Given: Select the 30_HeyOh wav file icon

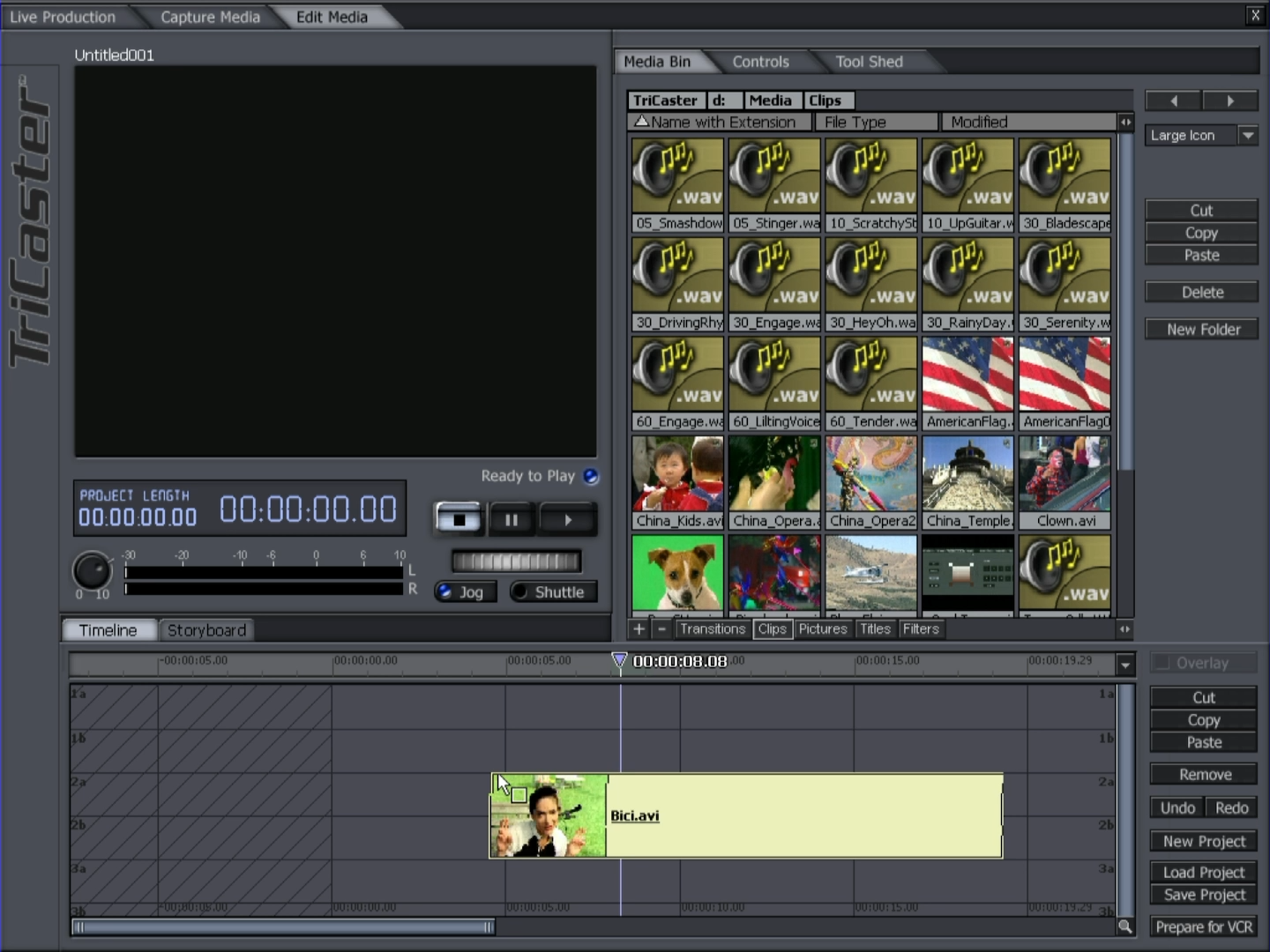Looking at the screenshot, I should [x=871, y=284].
